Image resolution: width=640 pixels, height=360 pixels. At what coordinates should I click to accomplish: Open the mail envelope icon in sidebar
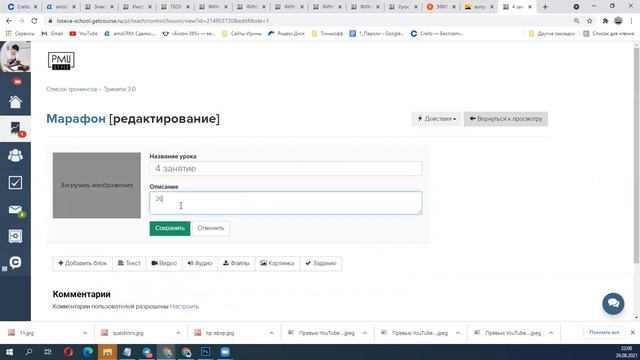[15, 210]
